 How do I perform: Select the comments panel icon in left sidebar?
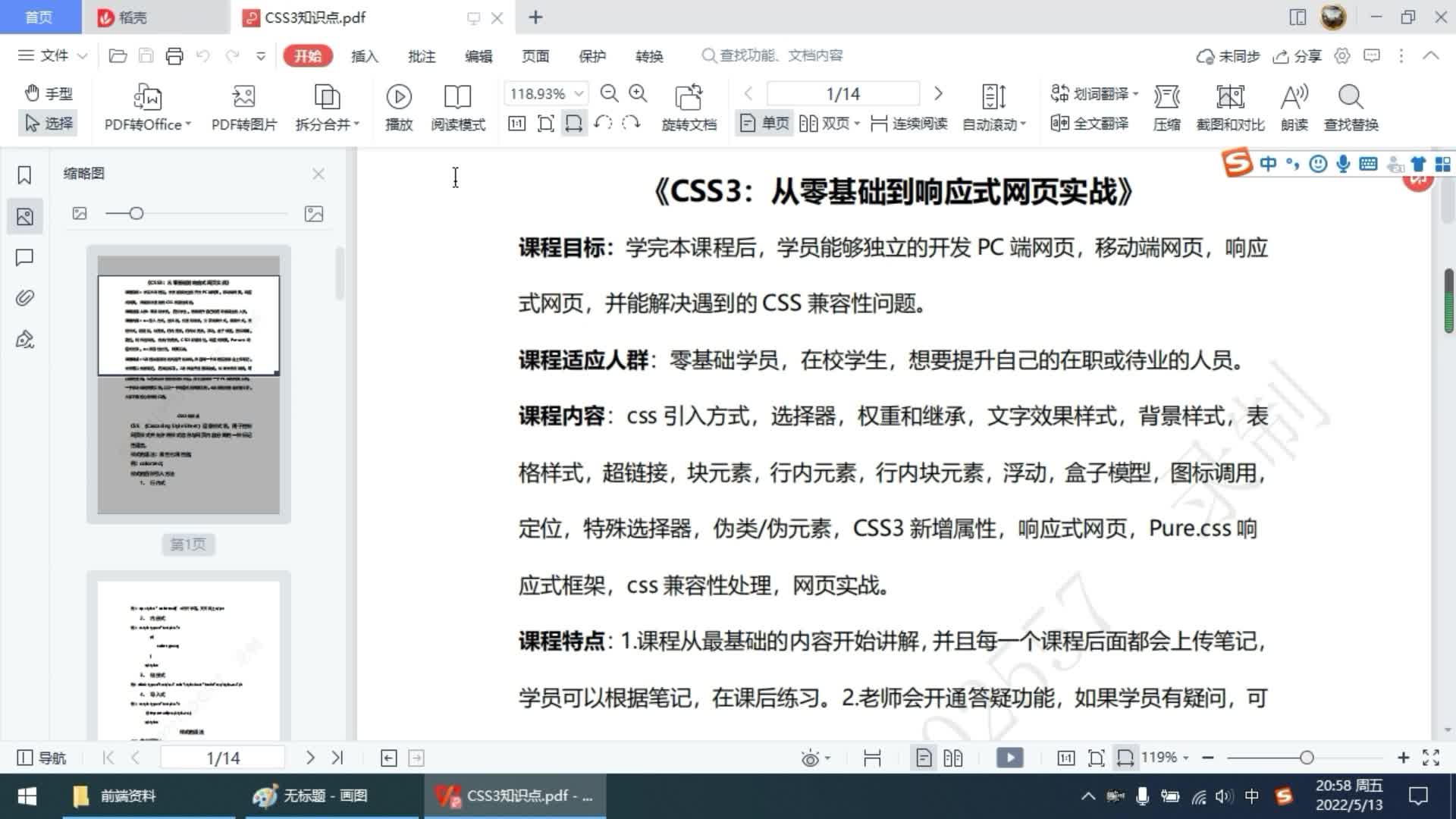pyautogui.click(x=24, y=257)
